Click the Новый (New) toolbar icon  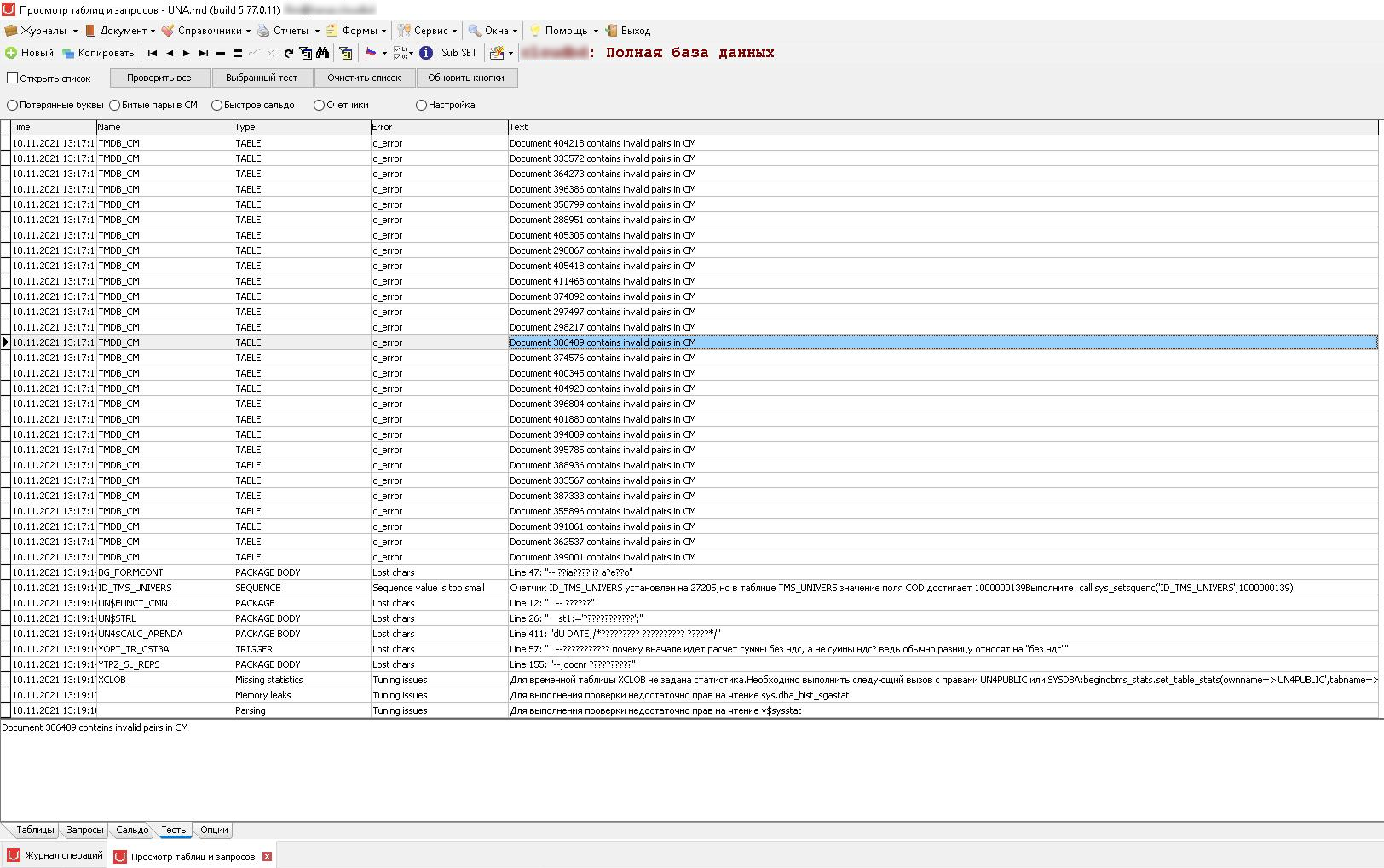click(x=11, y=53)
